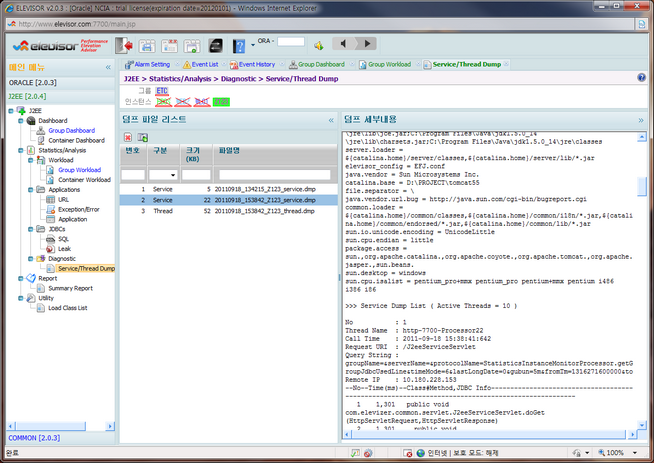Select row 20110918_134215_Z123_service.dmp
This screenshot has height=463, width=654.
tap(229, 189)
